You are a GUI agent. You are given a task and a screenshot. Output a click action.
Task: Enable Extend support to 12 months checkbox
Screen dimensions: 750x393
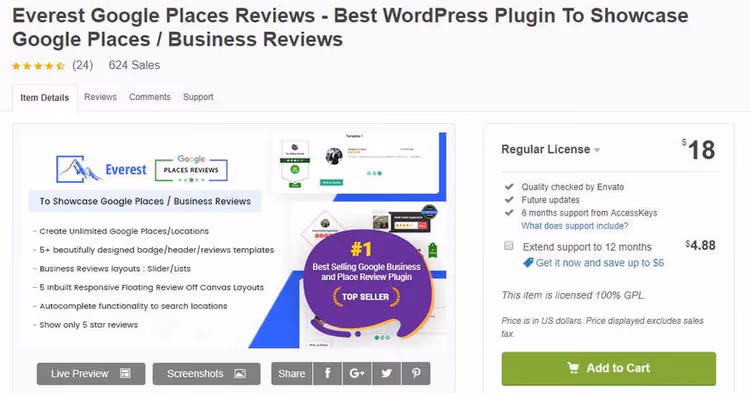tap(508, 246)
